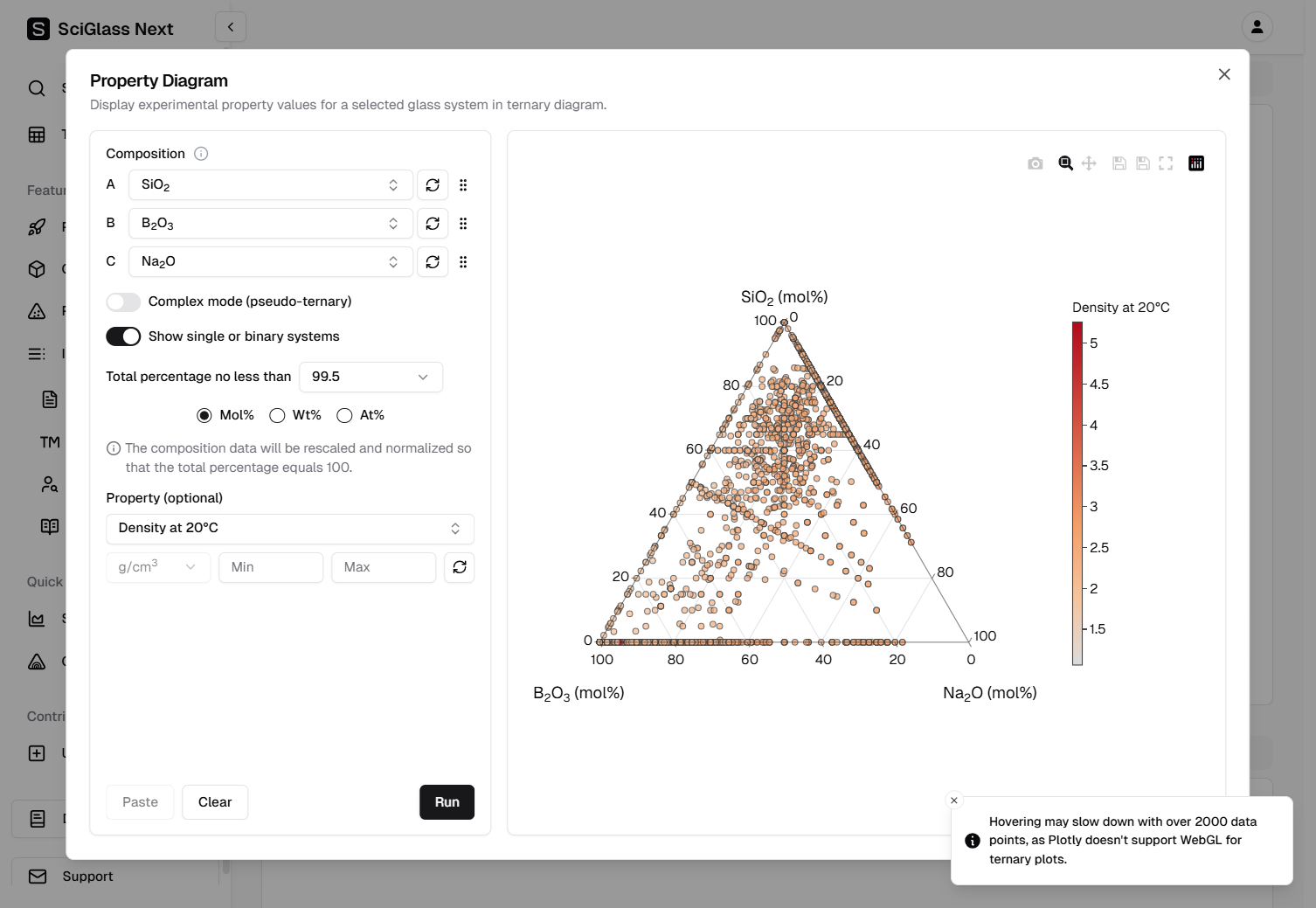Viewport: 1316px width, 908px height.
Task: Reset component A SiO2 with refresh icon
Action: 433,185
